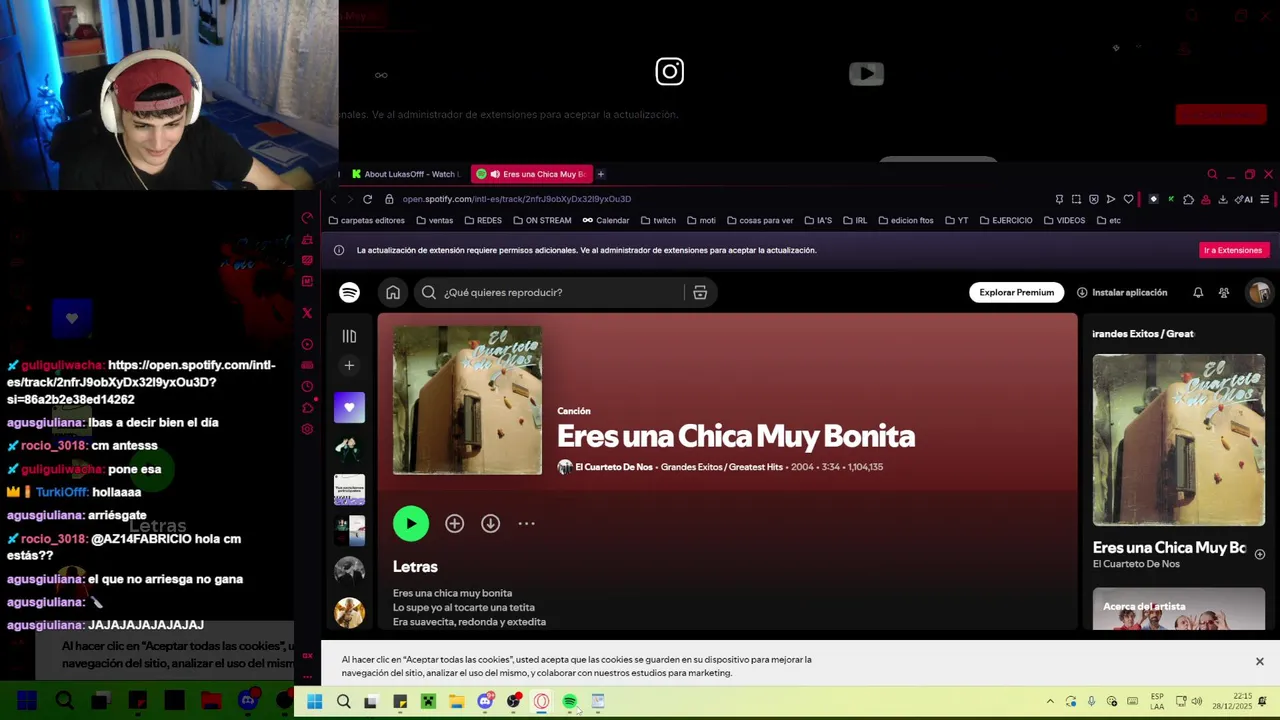
Task: Open more options three dots for song
Action: pyautogui.click(x=526, y=523)
